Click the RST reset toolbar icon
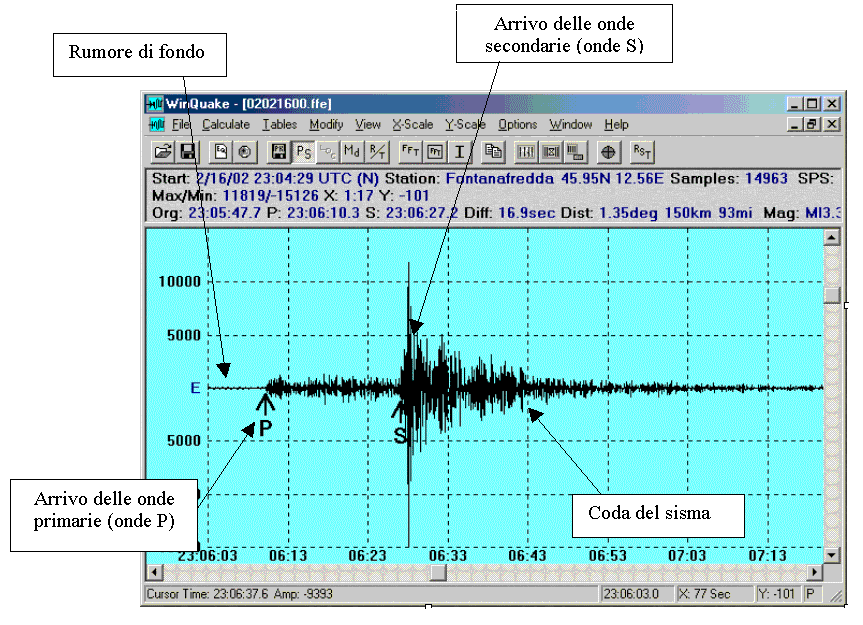The height and width of the screenshot is (625, 863). coord(642,151)
